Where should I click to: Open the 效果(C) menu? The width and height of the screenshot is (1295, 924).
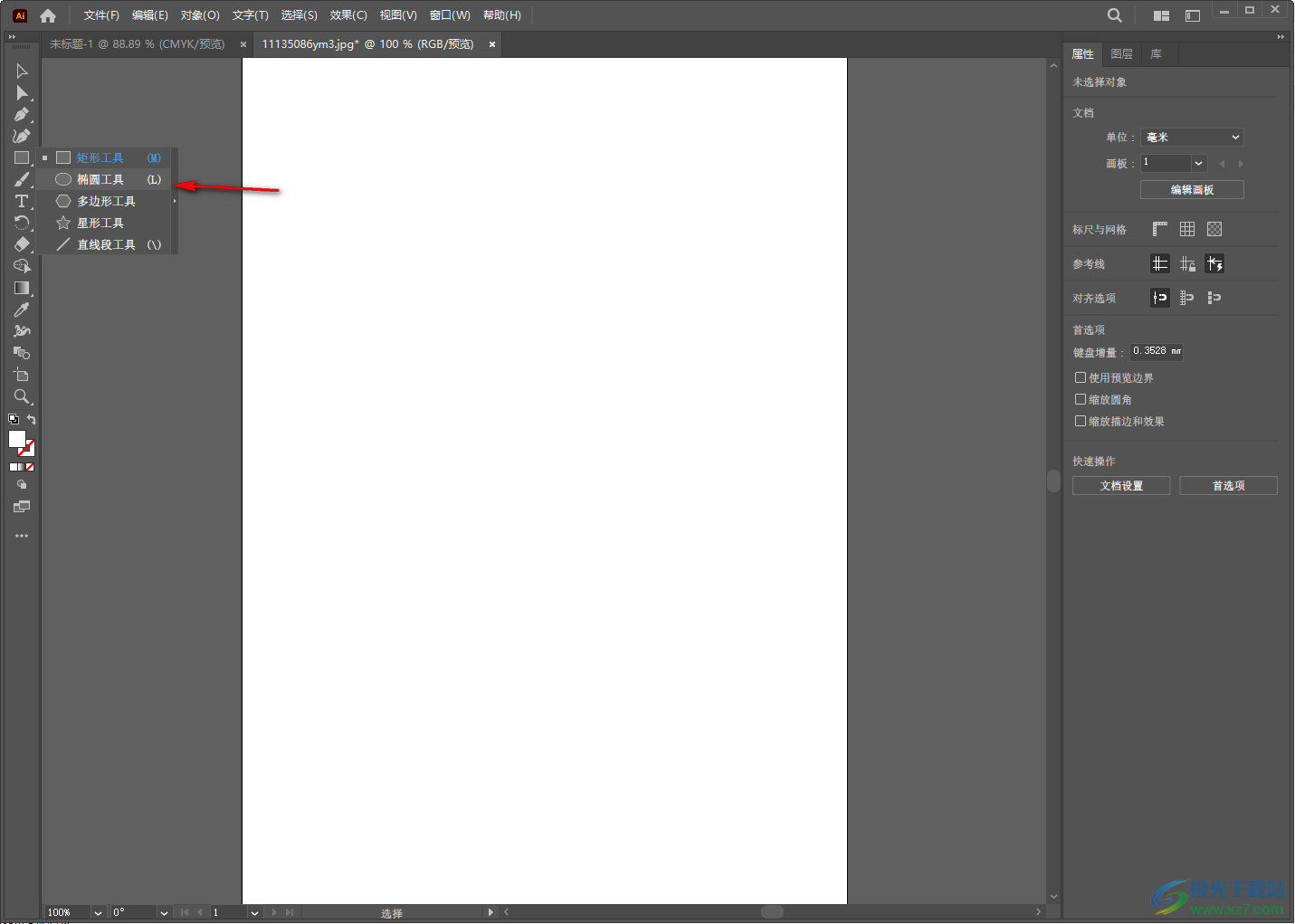pyautogui.click(x=348, y=15)
